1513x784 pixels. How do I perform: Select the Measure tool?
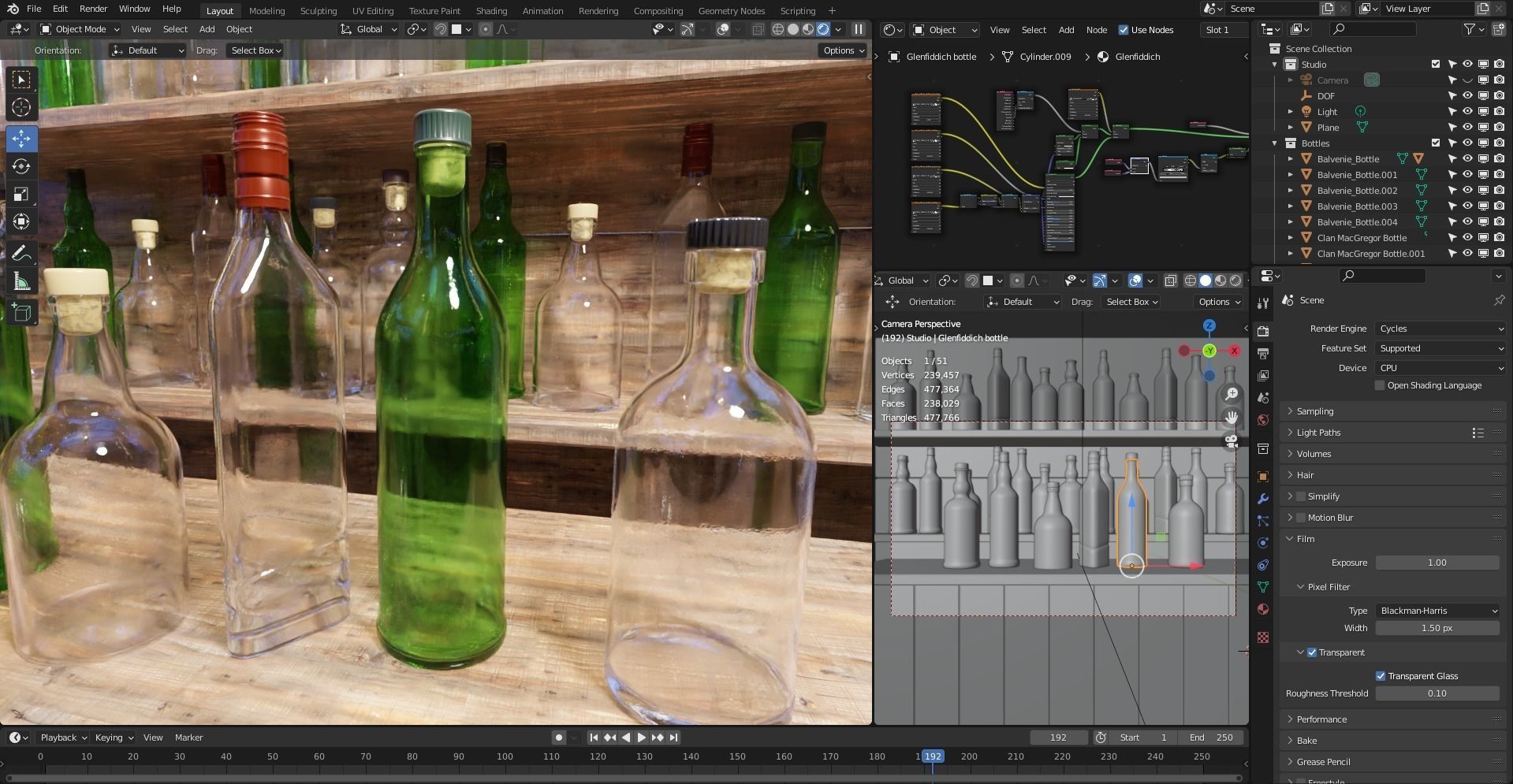21,281
